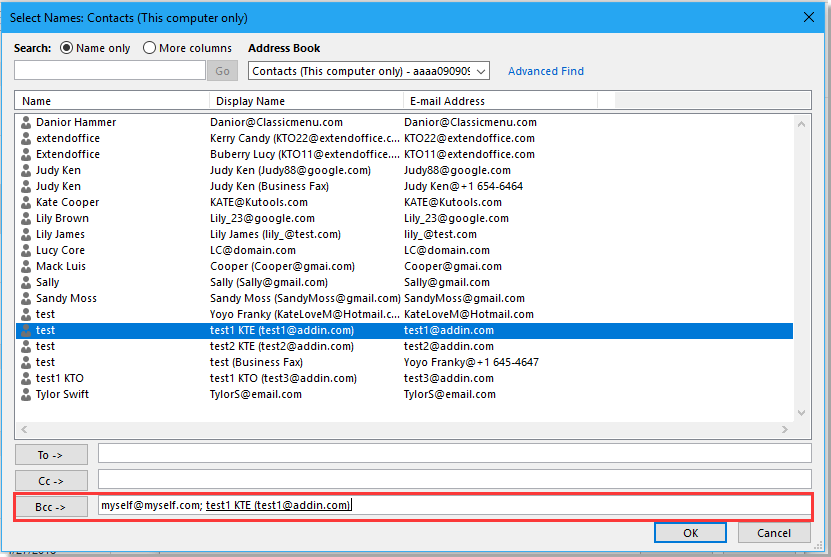
Task: Click contact icon beside test1 KTO
Action: (x=26, y=378)
